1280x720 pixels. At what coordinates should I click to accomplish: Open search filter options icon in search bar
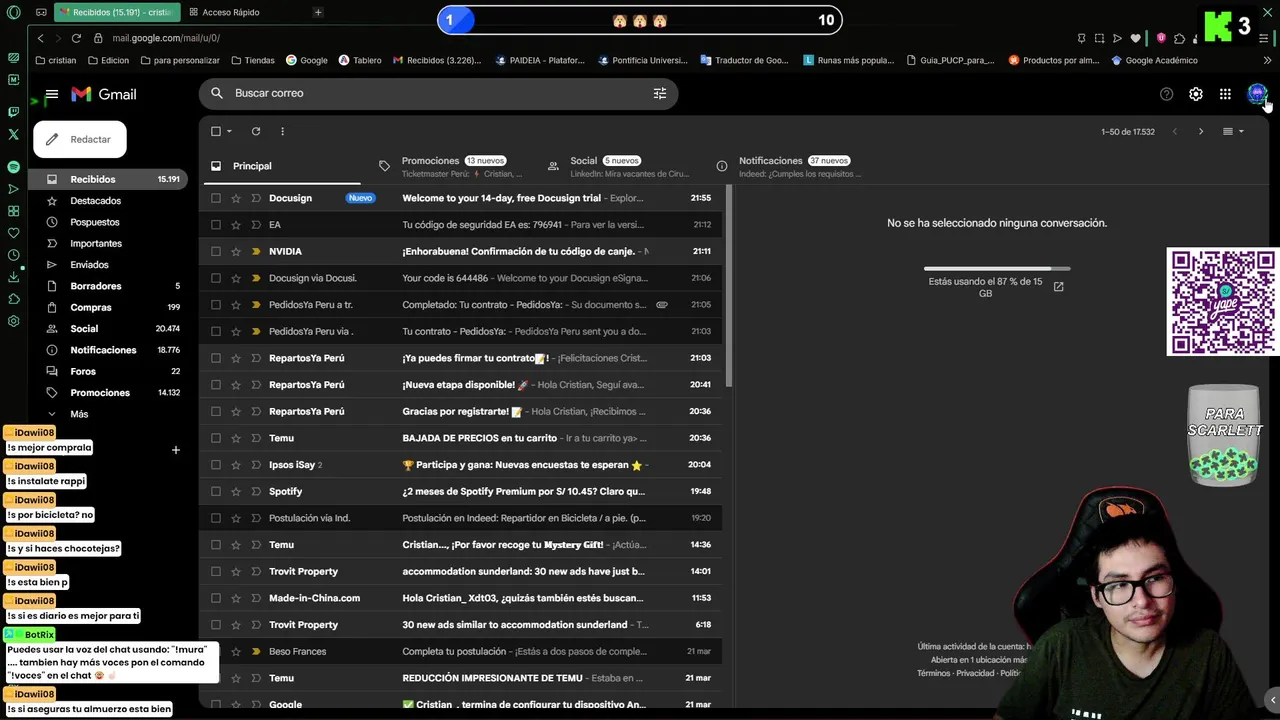660,93
